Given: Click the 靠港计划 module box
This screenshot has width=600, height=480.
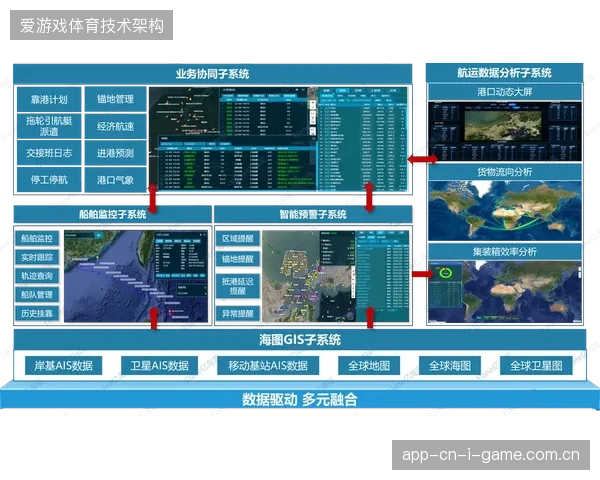Looking at the screenshot, I should (49, 100).
